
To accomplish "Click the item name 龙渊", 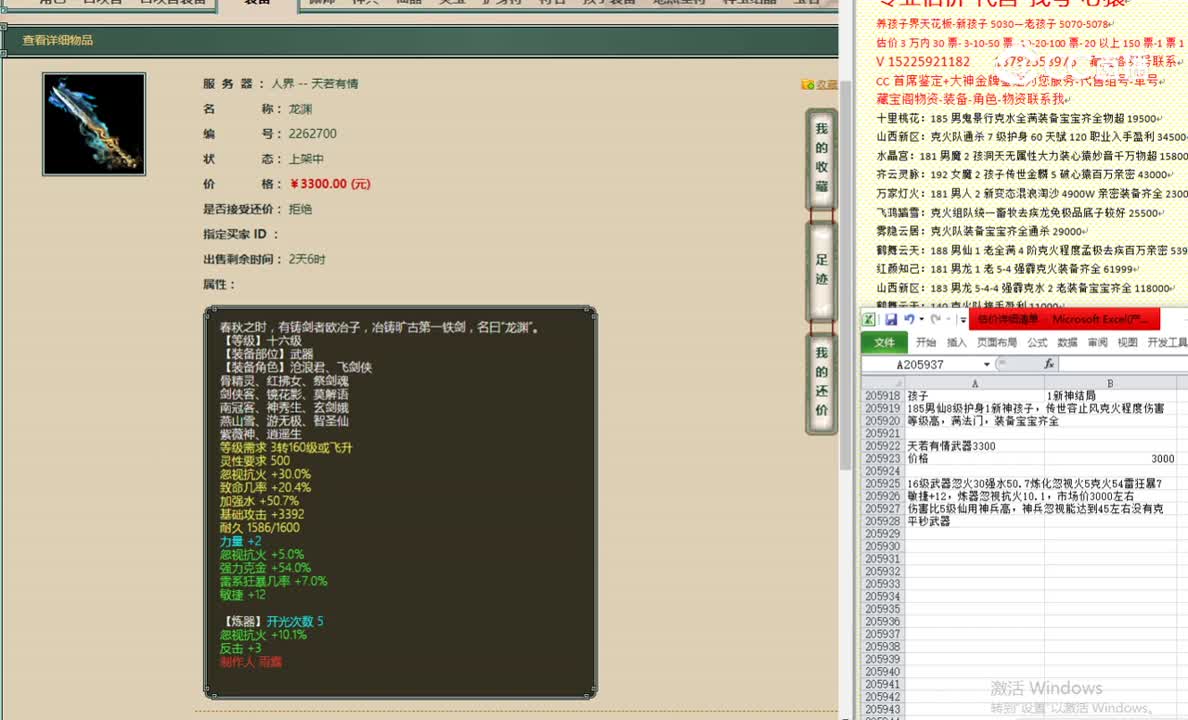I will (x=300, y=108).
